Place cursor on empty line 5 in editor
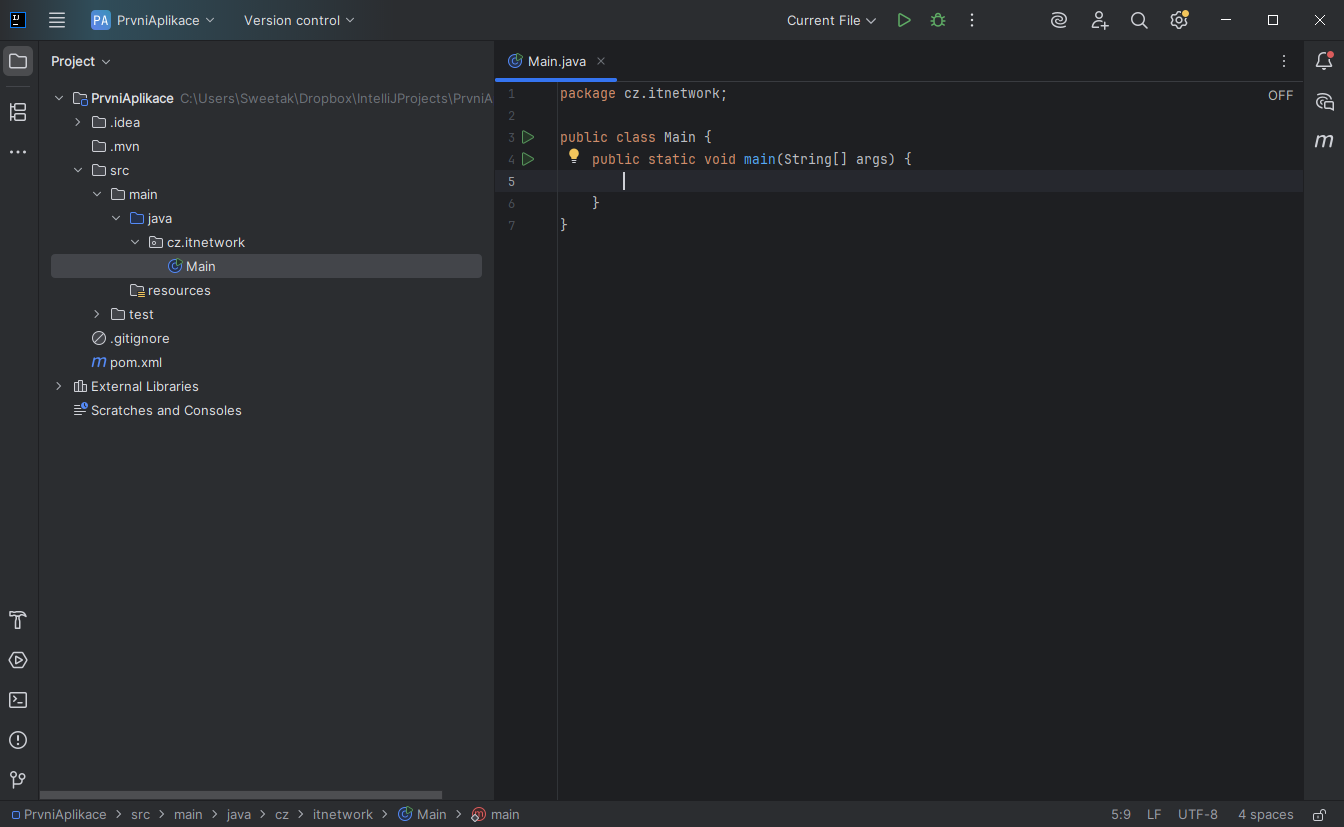 pyautogui.click(x=930, y=181)
